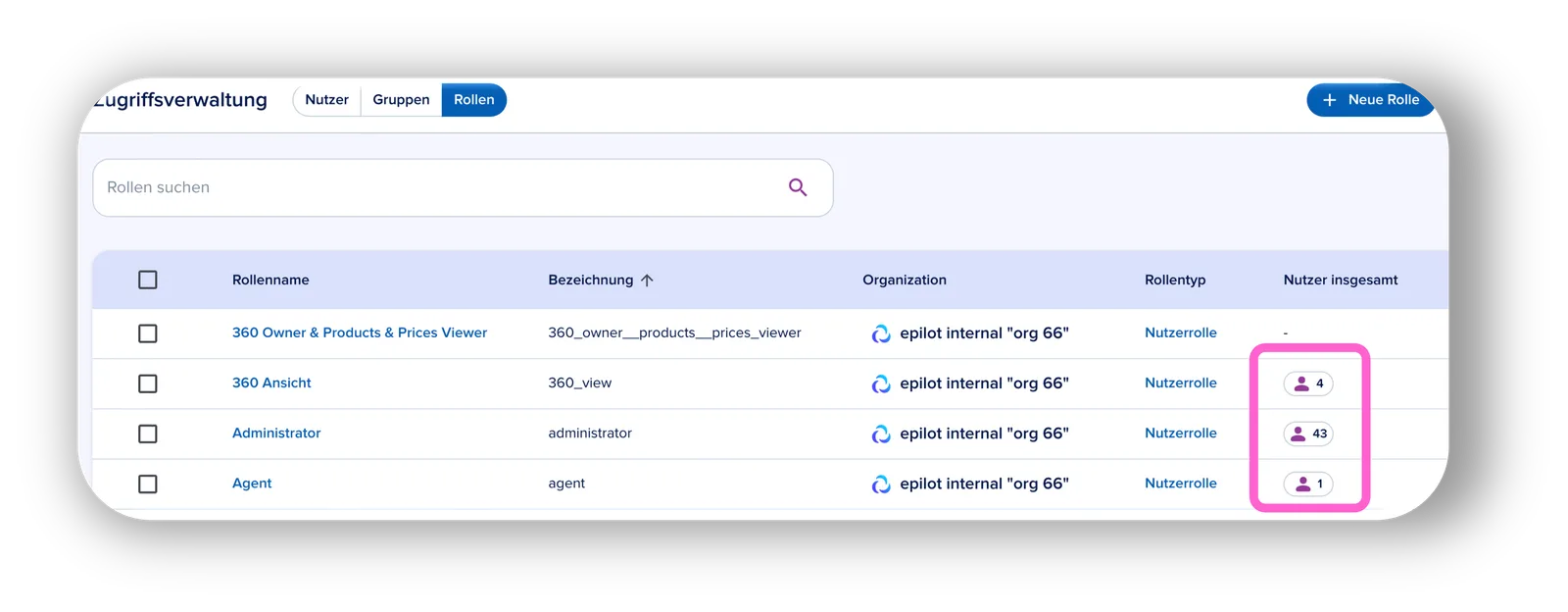
Task: Open the Administrator role link
Action: point(276,433)
